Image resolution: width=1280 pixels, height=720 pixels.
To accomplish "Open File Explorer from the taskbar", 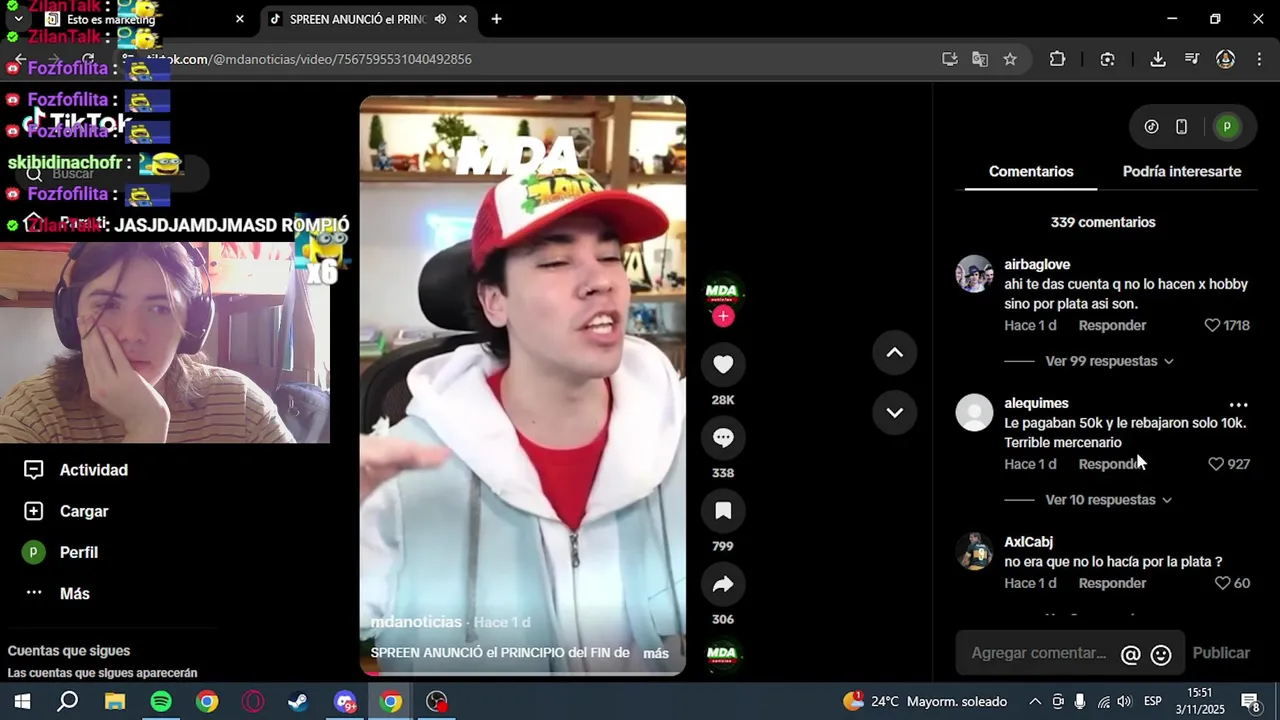I will (x=115, y=702).
